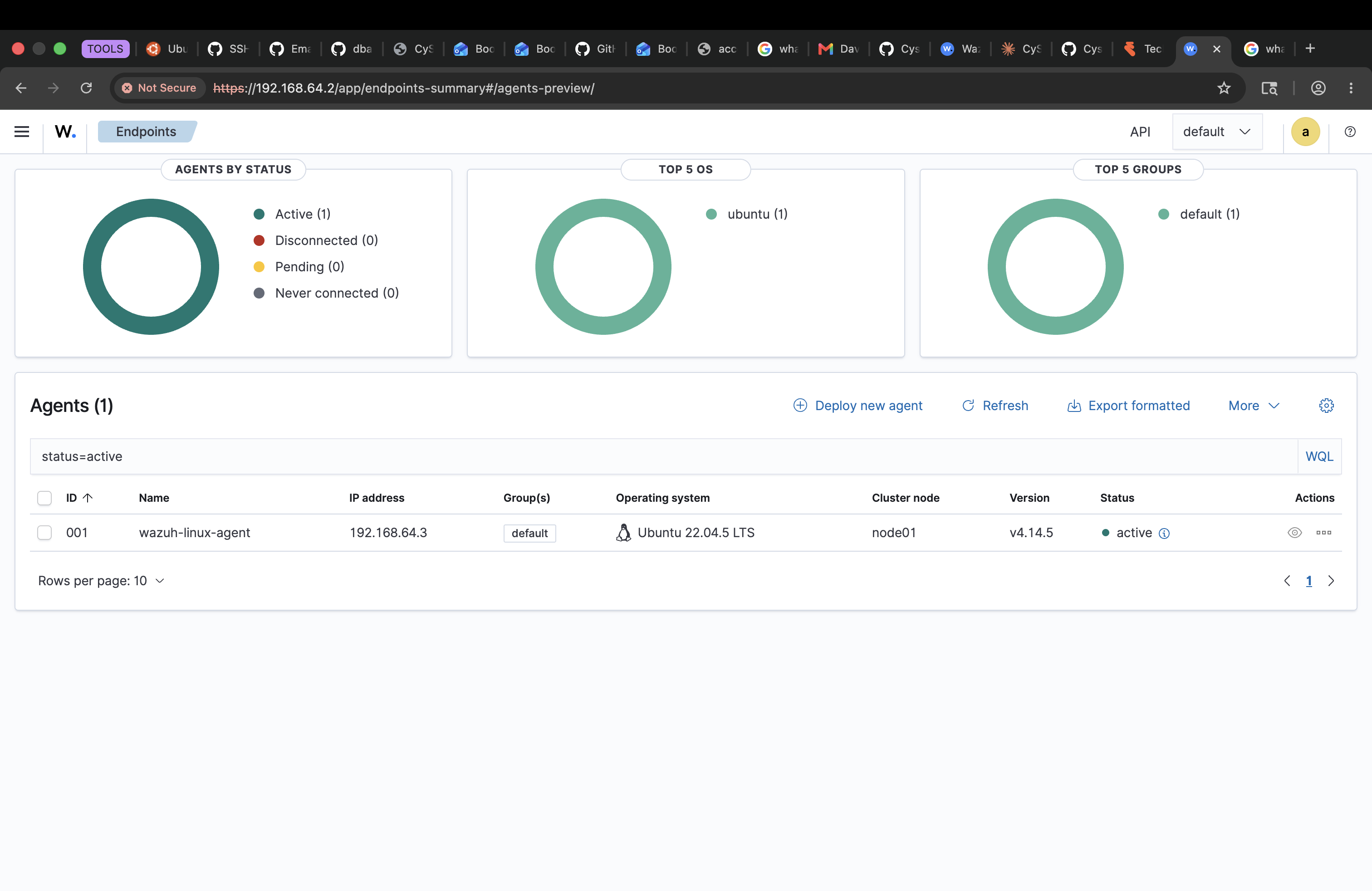1372x891 pixels.
Task: Open the hamburger navigation menu
Action: click(22, 132)
